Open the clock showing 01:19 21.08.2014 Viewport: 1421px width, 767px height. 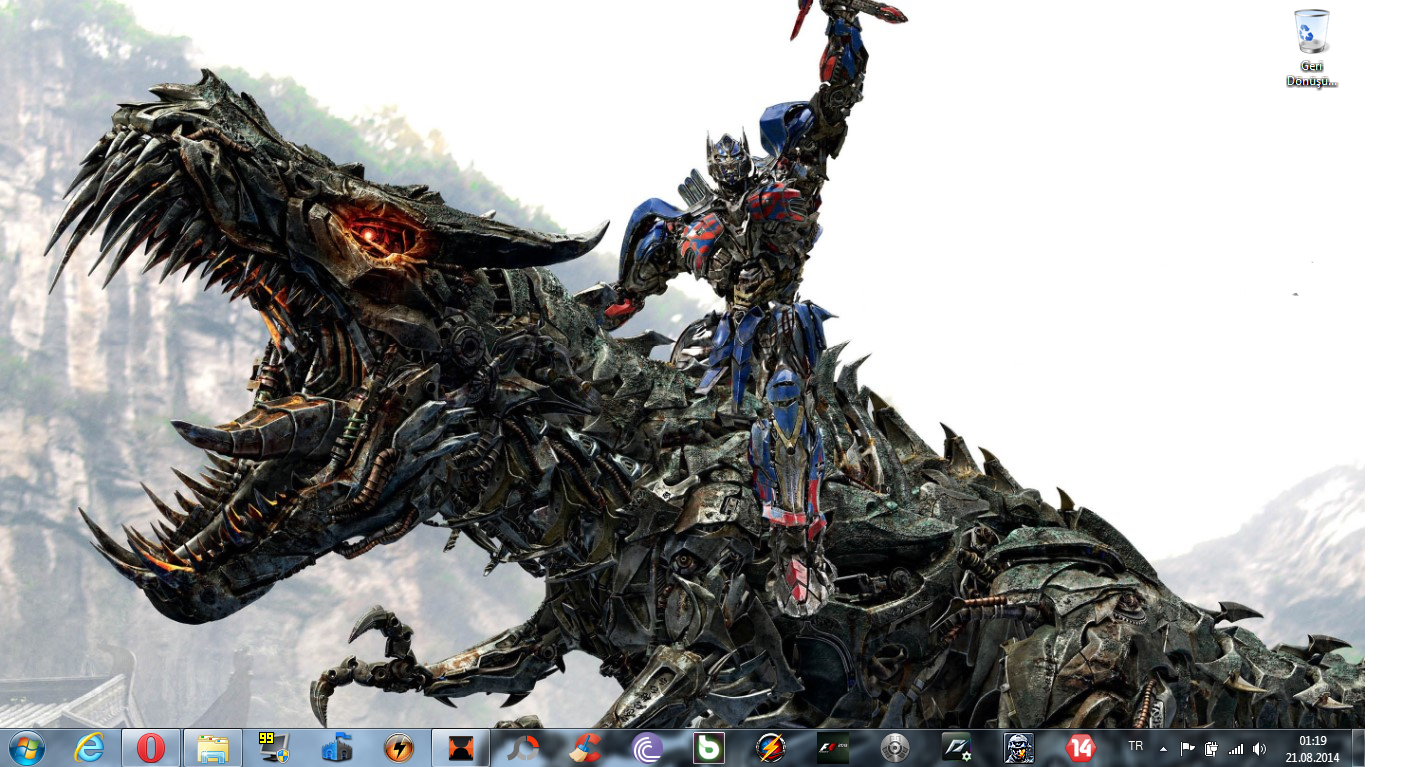point(1313,748)
